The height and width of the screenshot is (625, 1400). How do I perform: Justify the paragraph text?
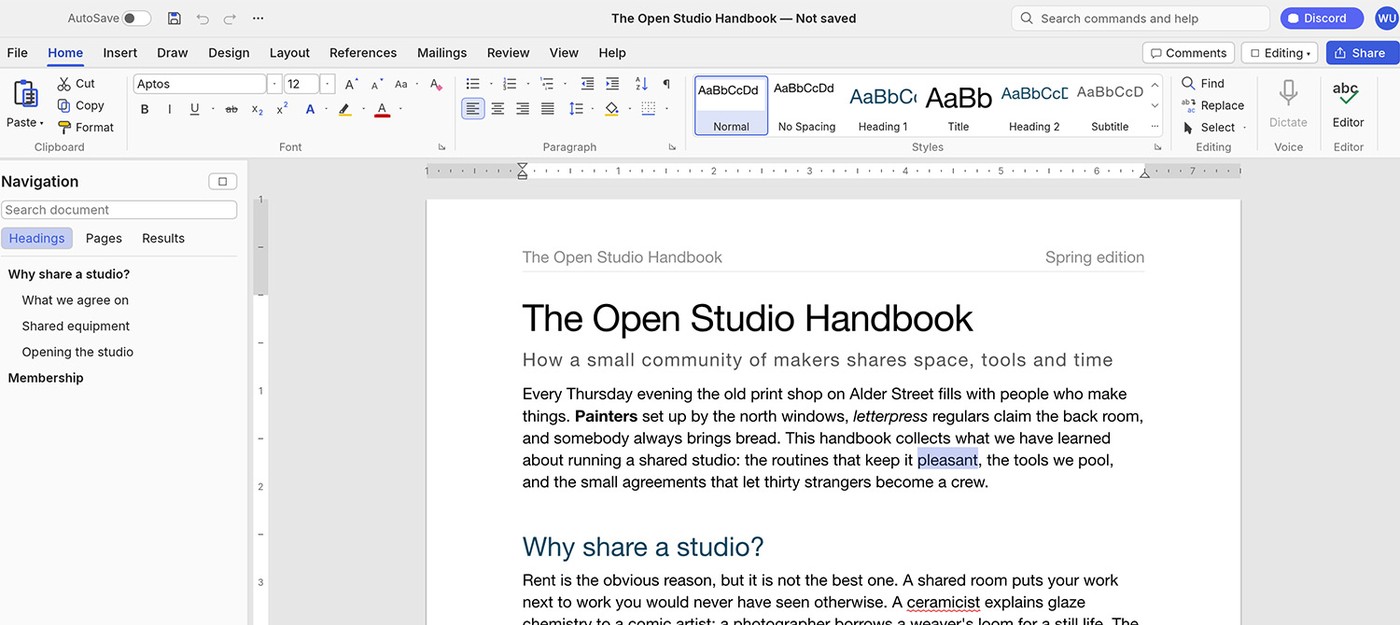click(x=547, y=109)
